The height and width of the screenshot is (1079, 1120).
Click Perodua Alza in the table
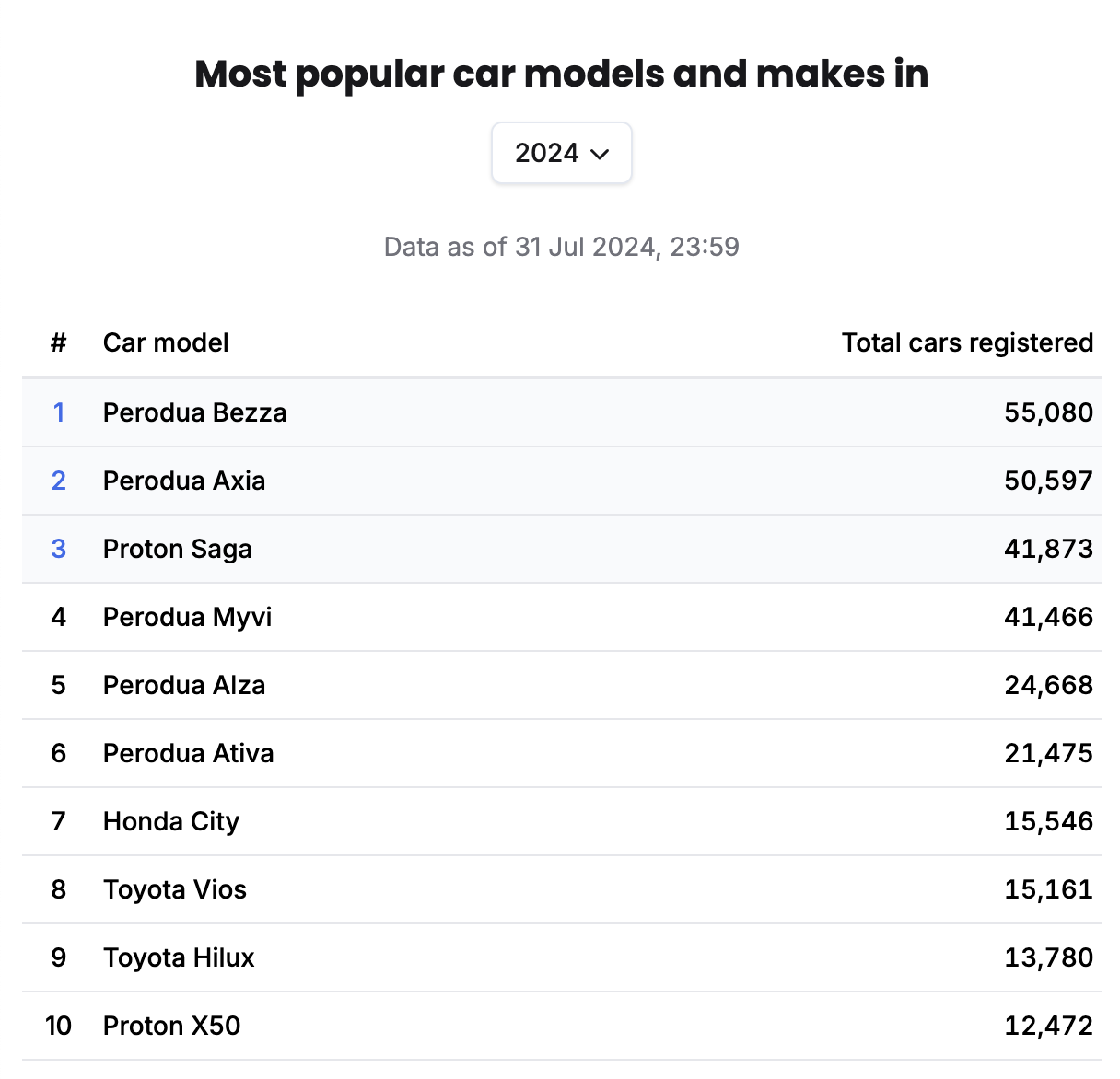click(x=184, y=685)
